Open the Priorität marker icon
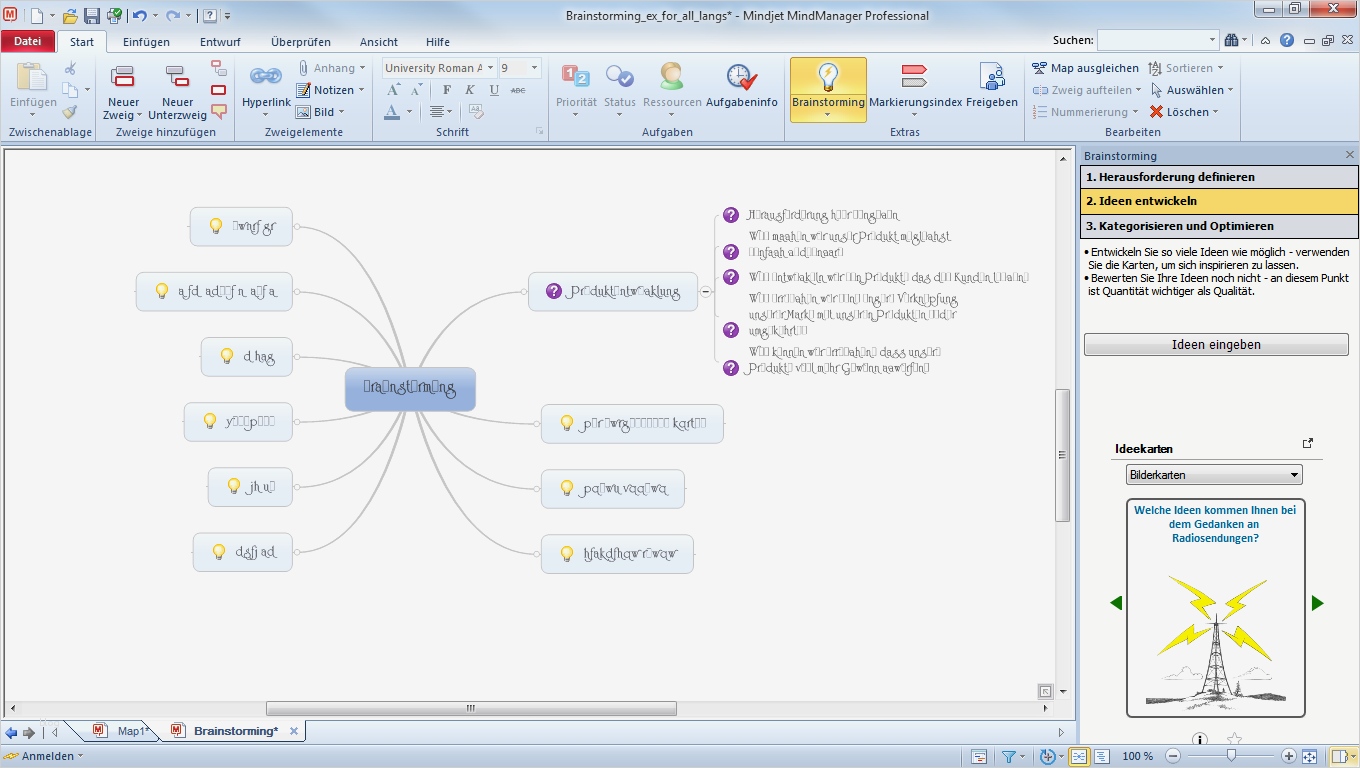Screen dimensions: 1360x768 tap(576, 76)
